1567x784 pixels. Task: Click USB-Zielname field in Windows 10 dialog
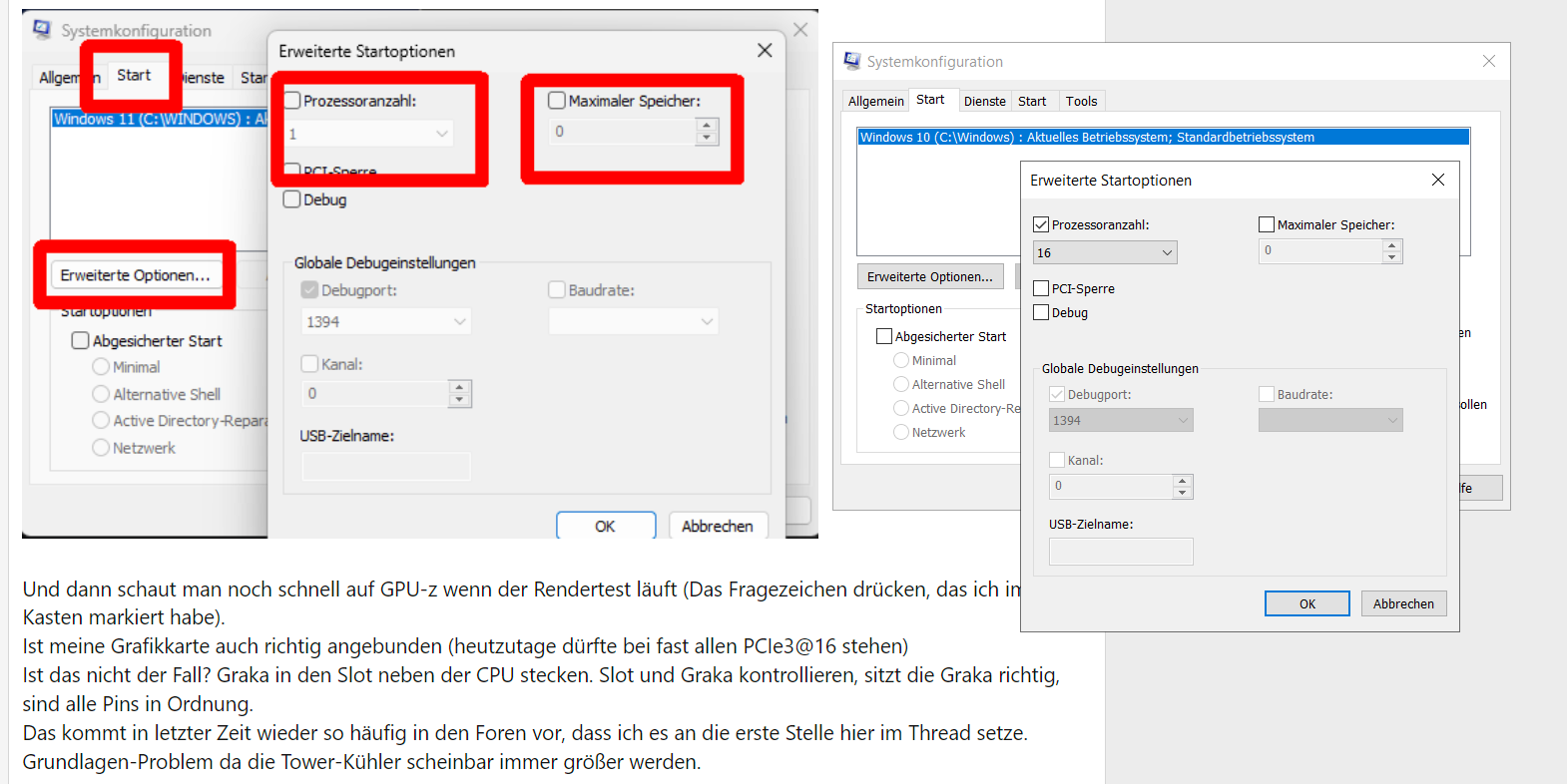1121,552
